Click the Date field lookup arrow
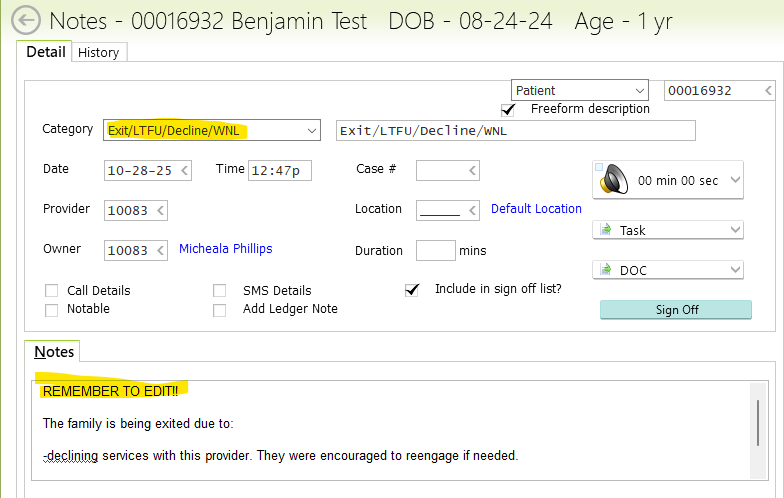 [184, 170]
